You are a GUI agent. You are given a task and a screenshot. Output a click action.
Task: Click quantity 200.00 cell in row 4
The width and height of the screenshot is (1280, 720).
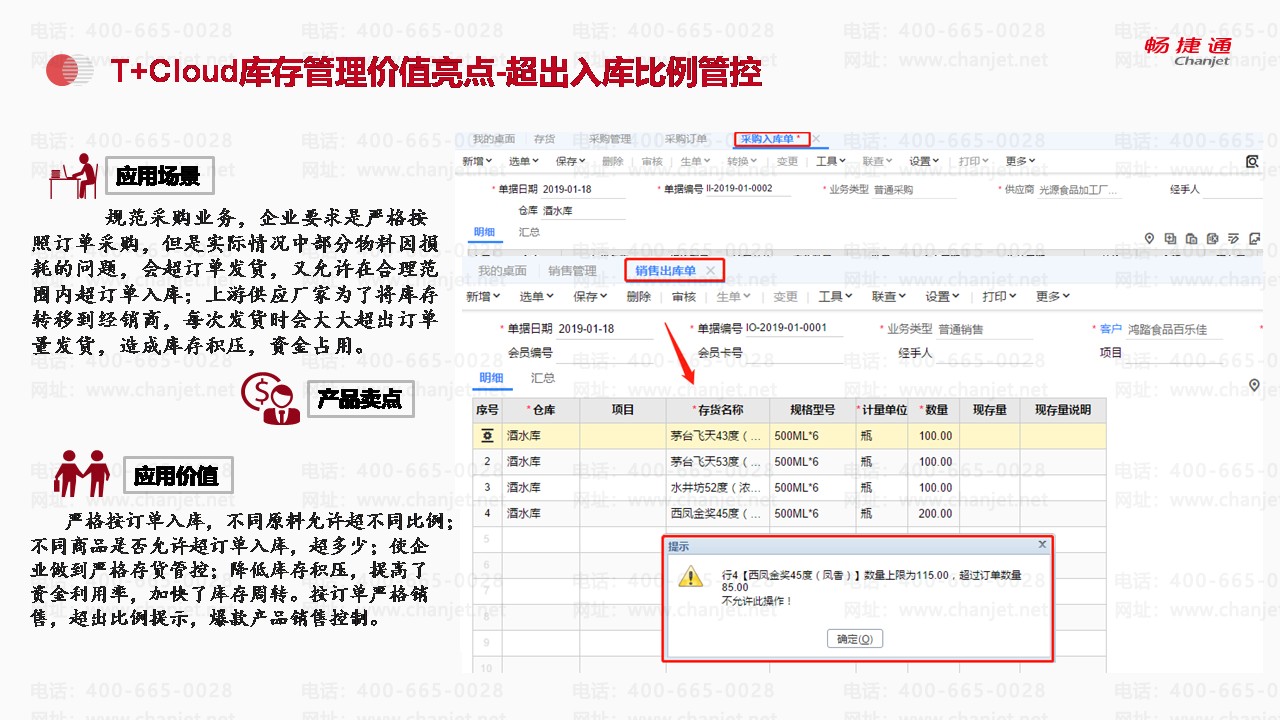click(x=934, y=514)
